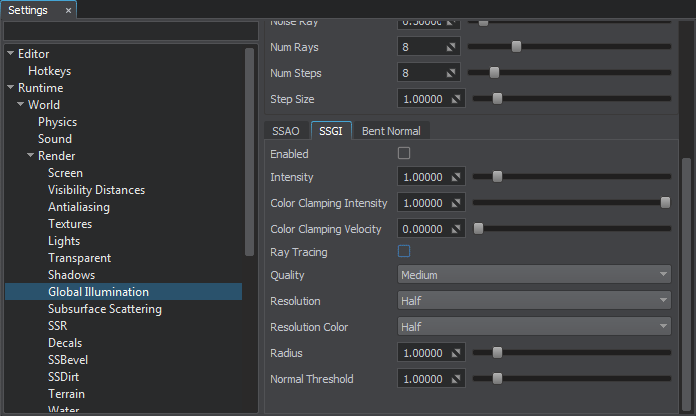Collapse the Render tree node
The height and width of the screenshot is (416, 696).
click(31, 156)
